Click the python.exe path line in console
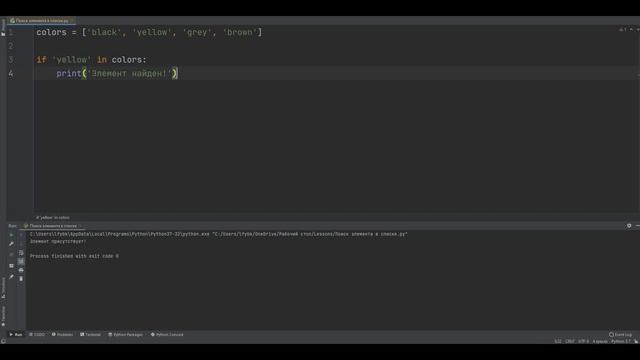 coord(218,234)
